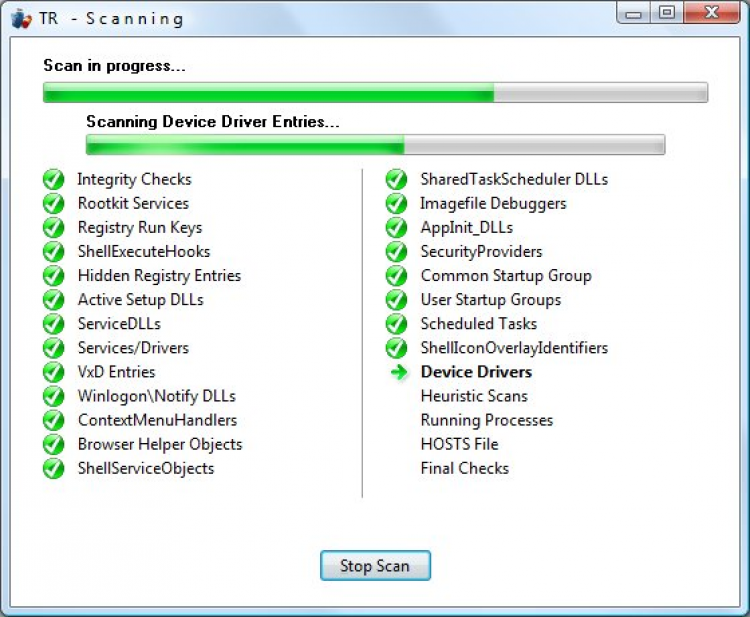
Task: Click the HOSTS File entry
Action: click(460, 444)
